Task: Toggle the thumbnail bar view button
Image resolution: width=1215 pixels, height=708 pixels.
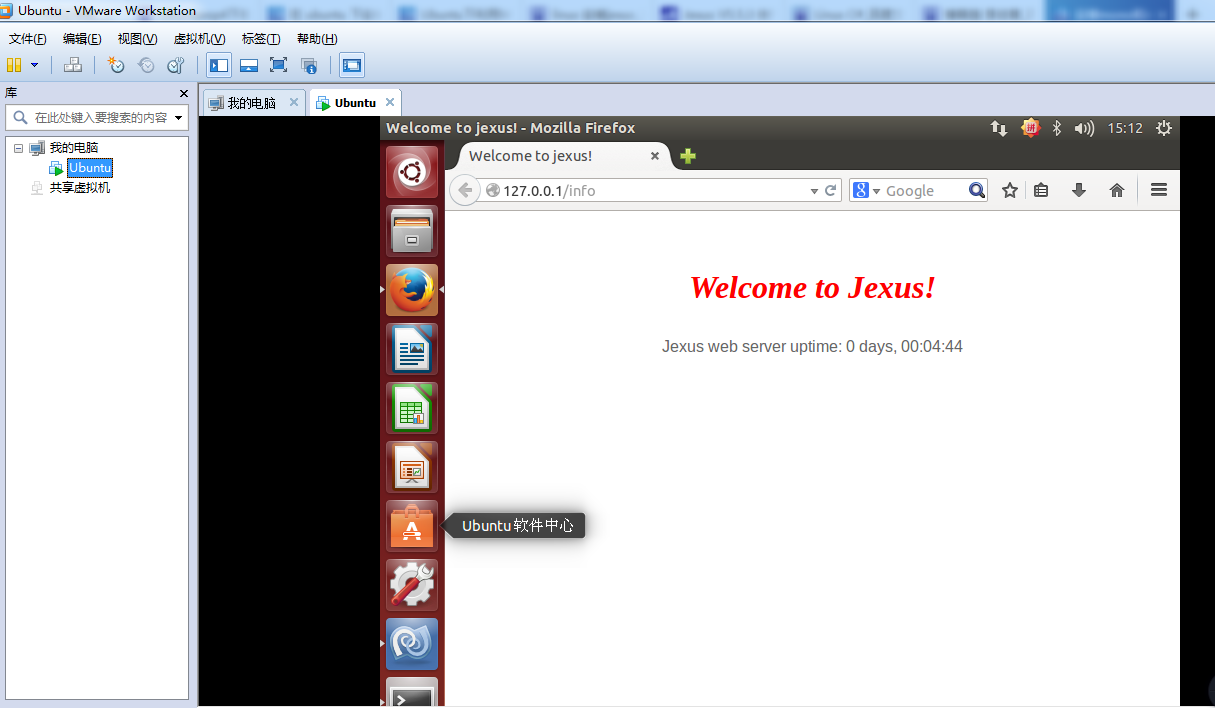Action: tap(249, 65)
